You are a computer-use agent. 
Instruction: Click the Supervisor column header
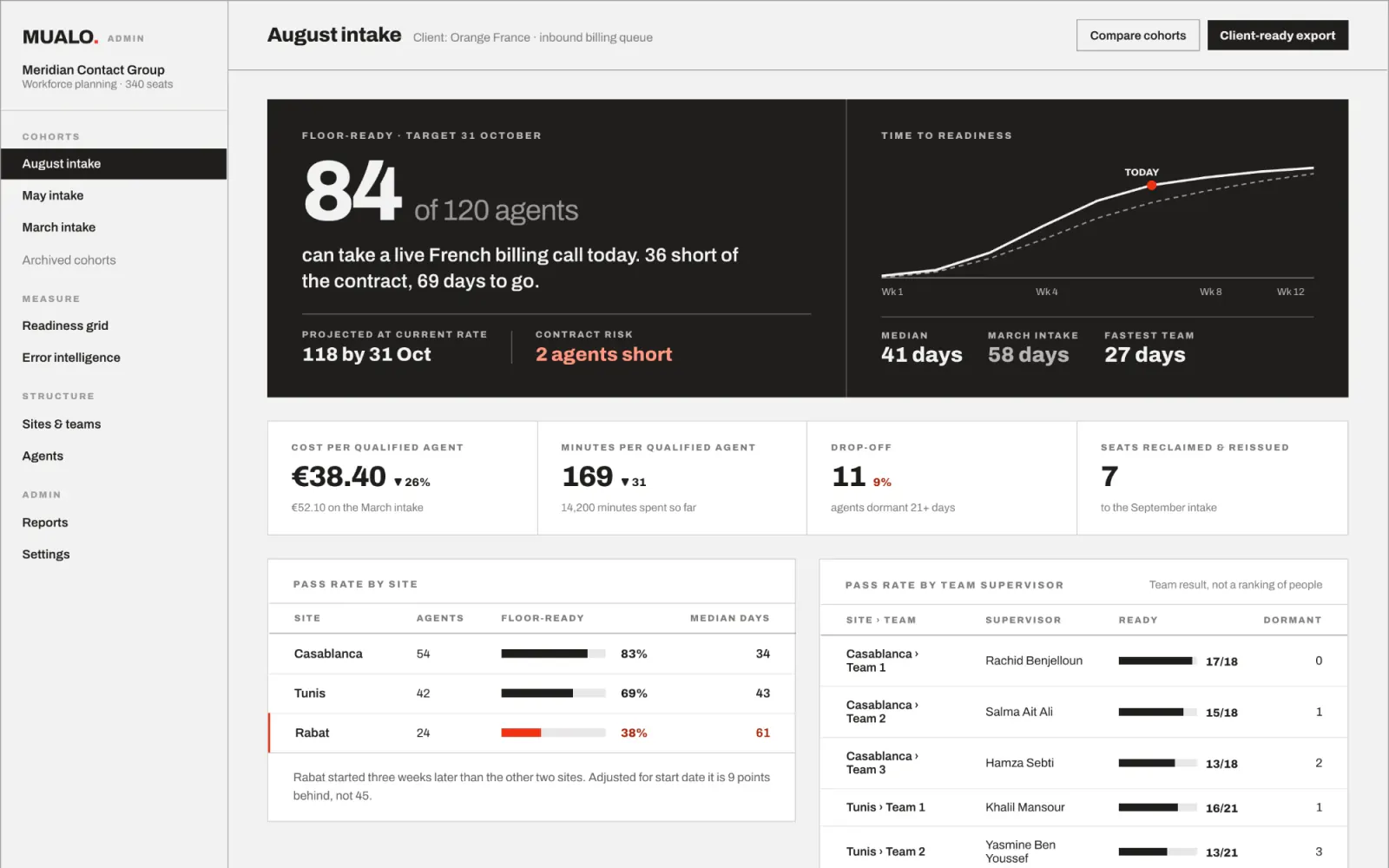click(1023, 620)
